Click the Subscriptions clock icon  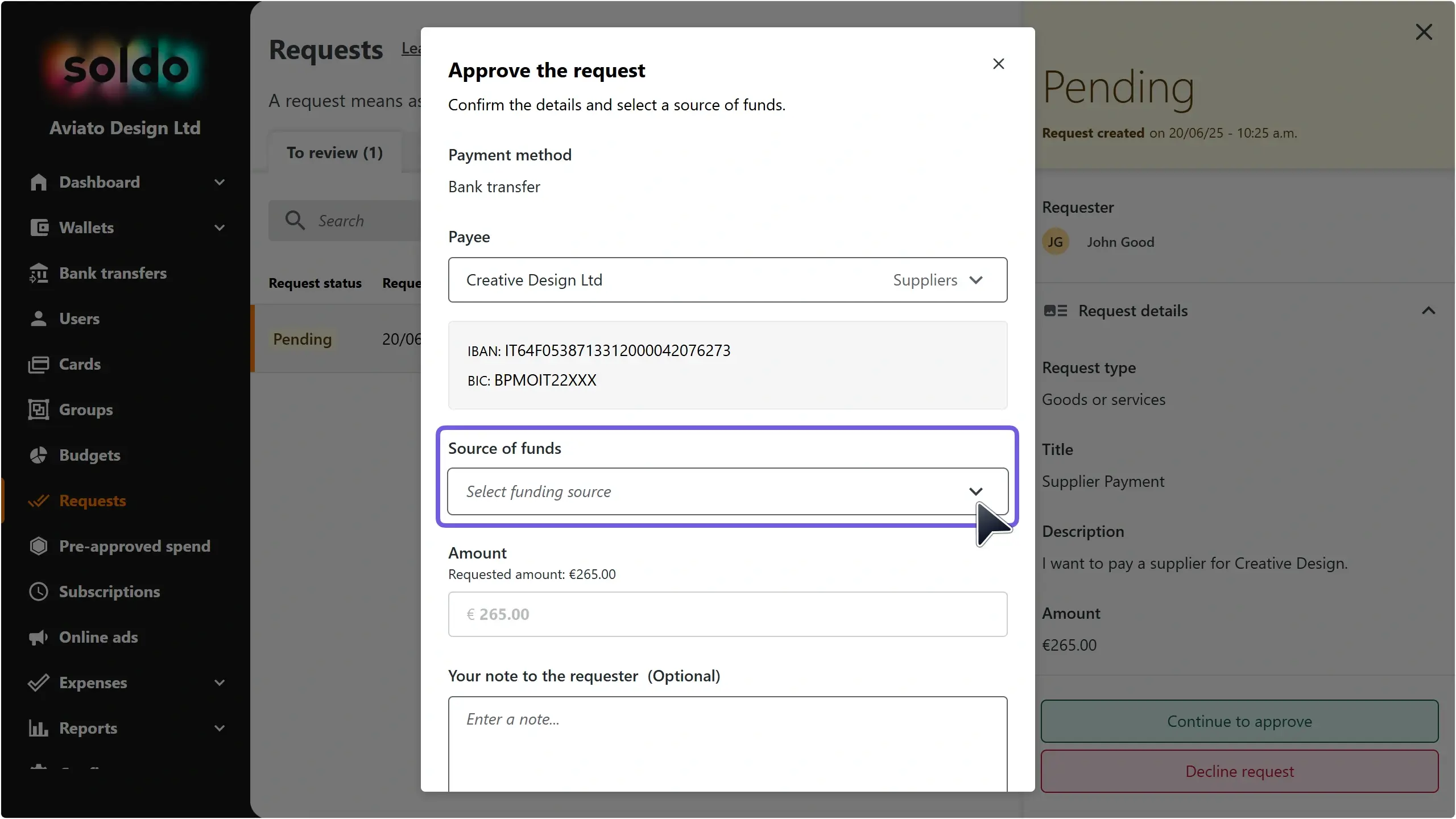tap(39, 591)
